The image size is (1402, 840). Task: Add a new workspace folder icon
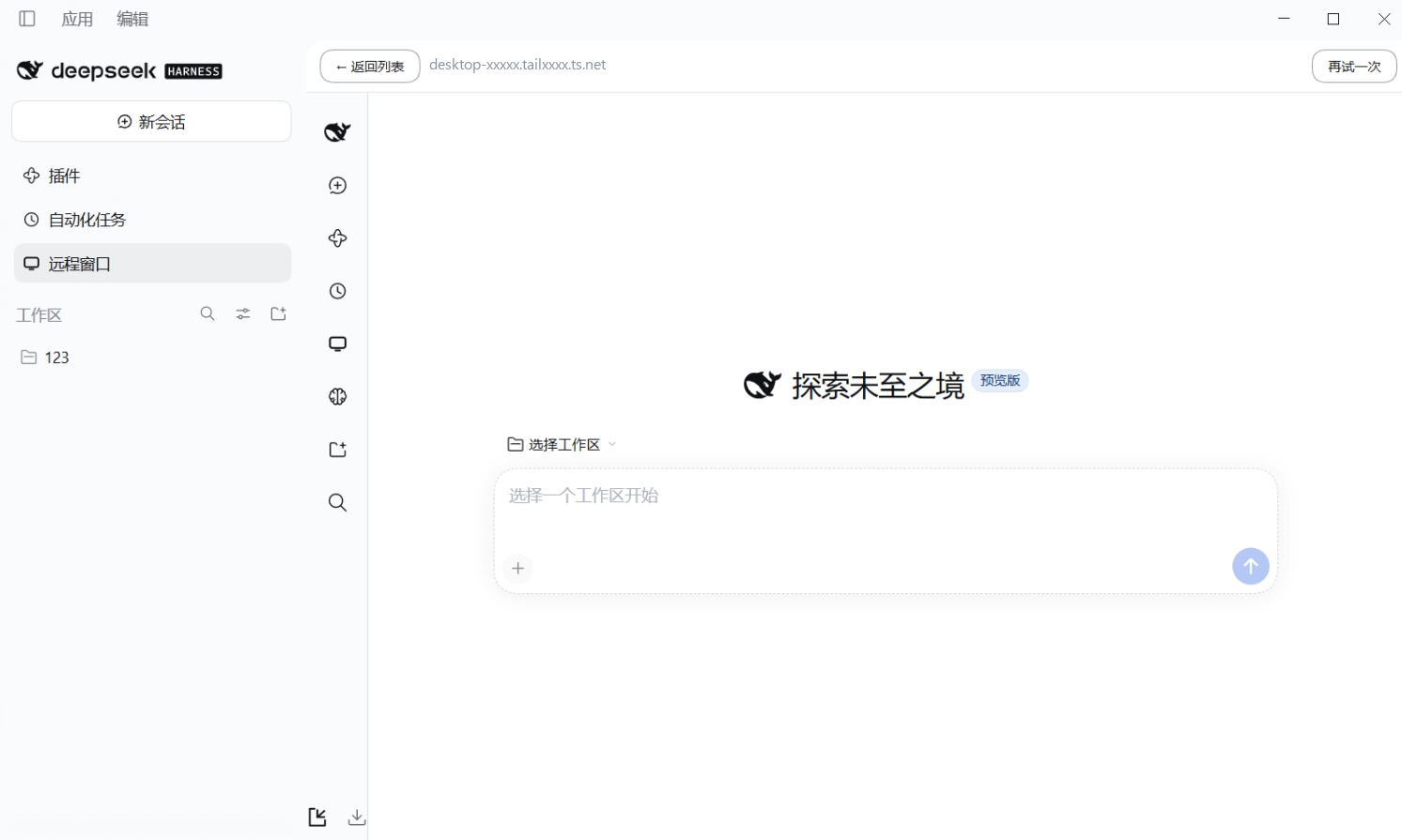point(279,313)
